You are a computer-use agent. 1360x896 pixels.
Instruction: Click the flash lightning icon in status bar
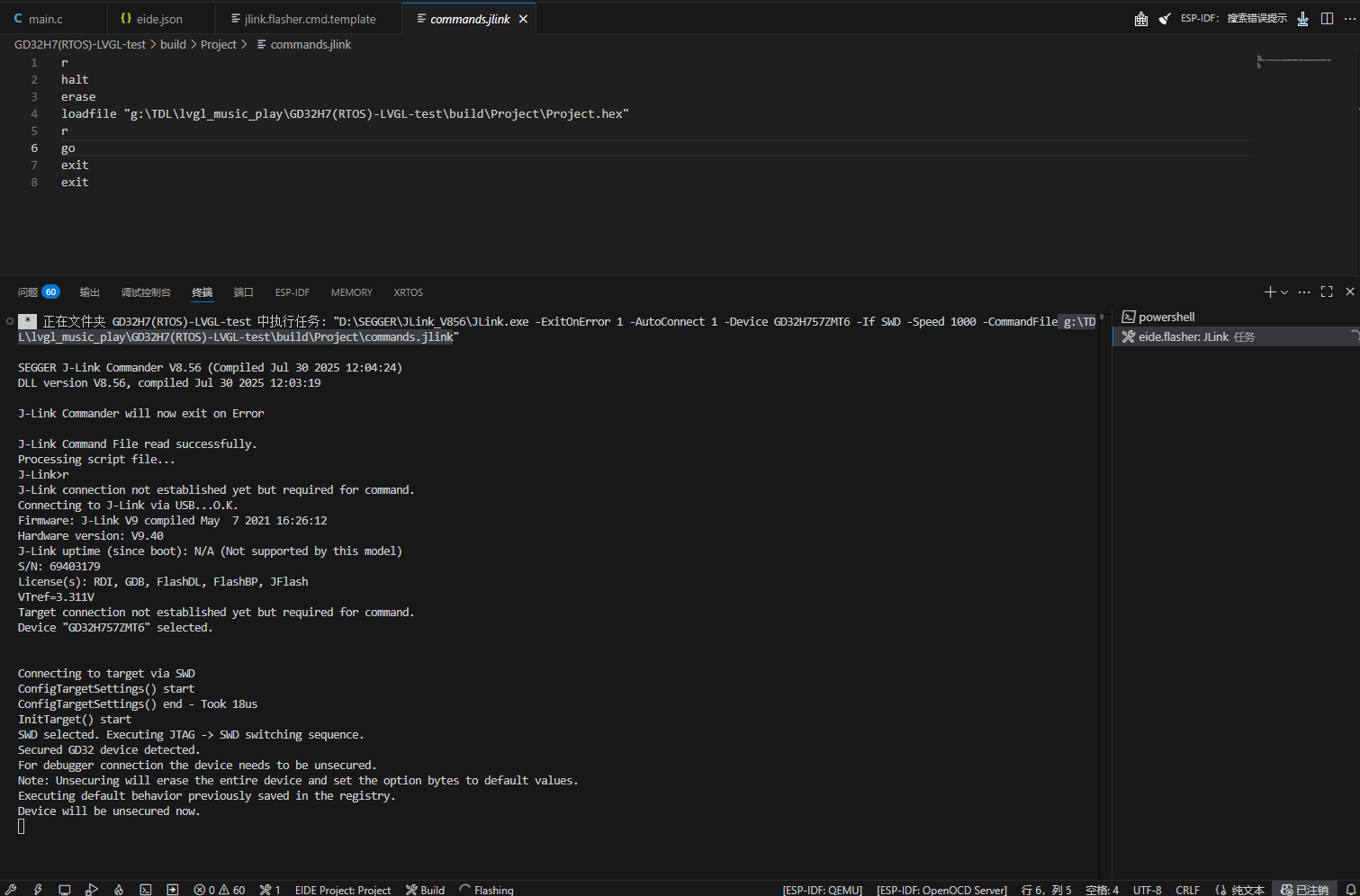(38, 890)
